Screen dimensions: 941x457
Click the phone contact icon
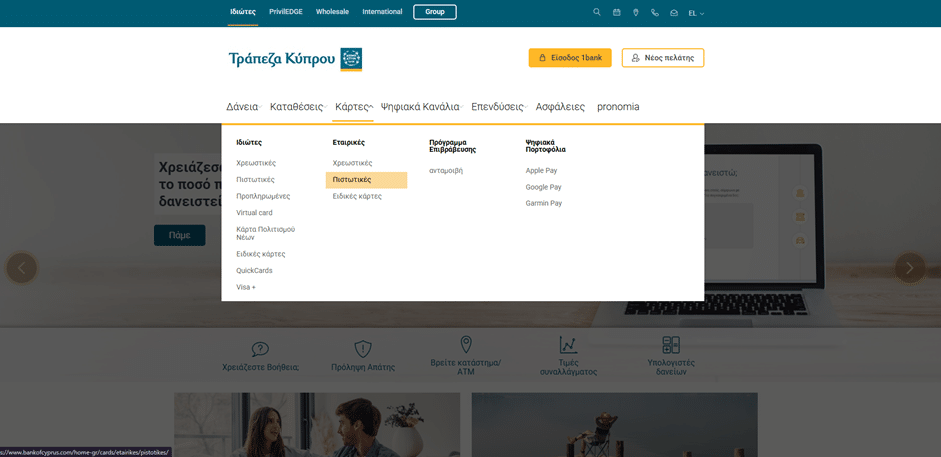click(x=655, y=13)
